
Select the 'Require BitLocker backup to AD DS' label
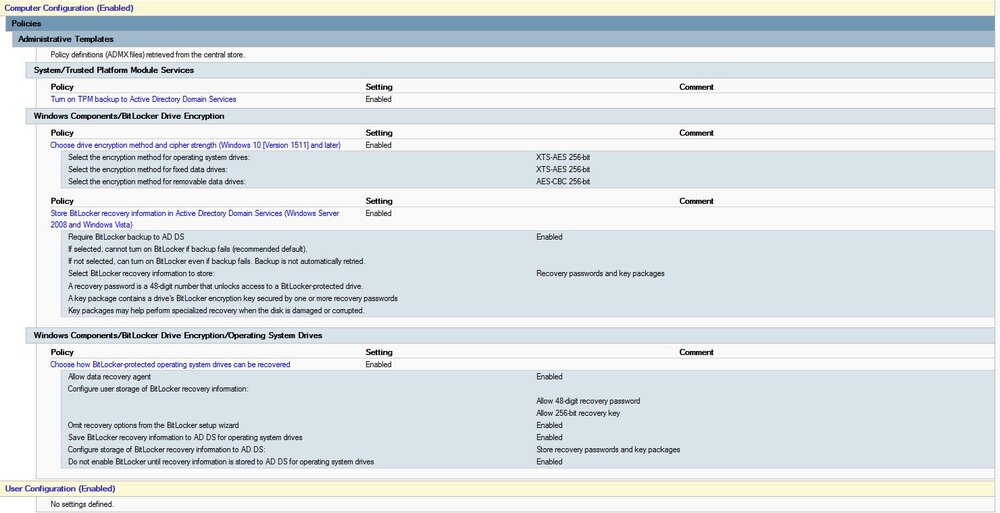coord(126,237)
